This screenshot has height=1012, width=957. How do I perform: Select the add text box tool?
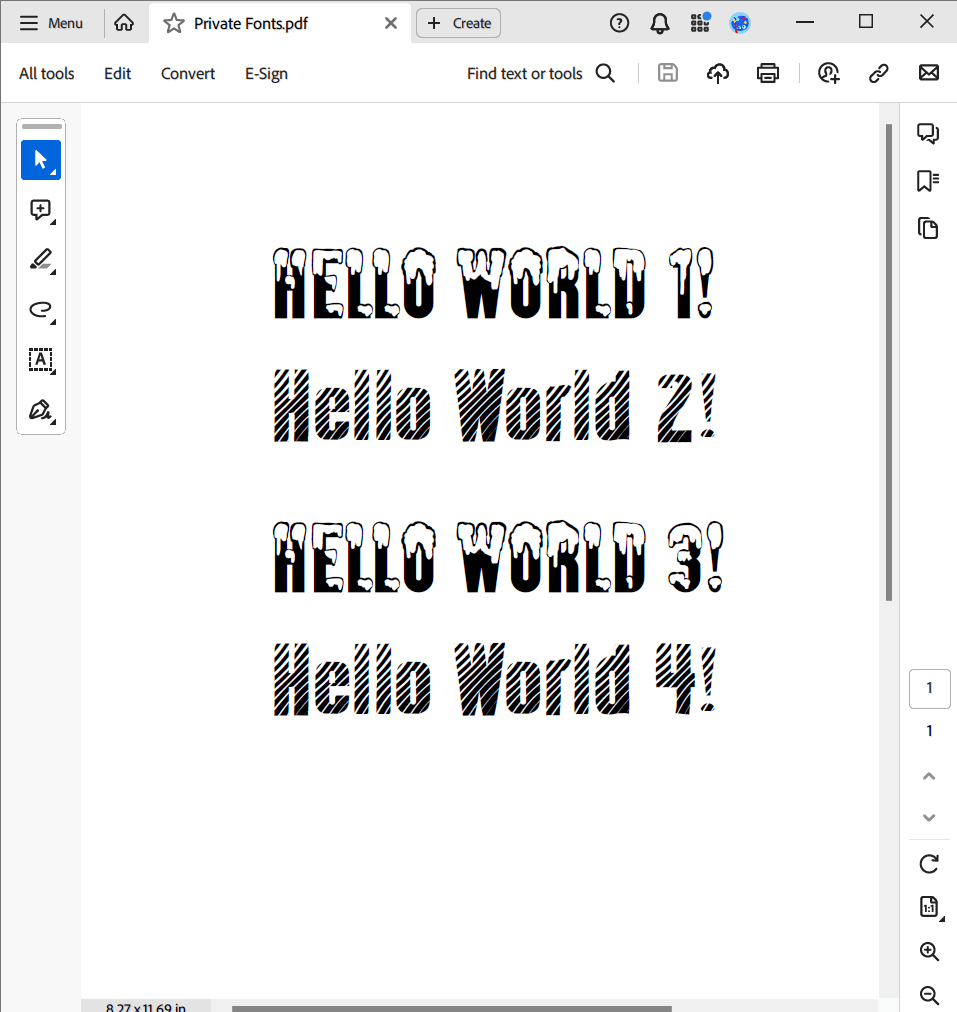41,360
